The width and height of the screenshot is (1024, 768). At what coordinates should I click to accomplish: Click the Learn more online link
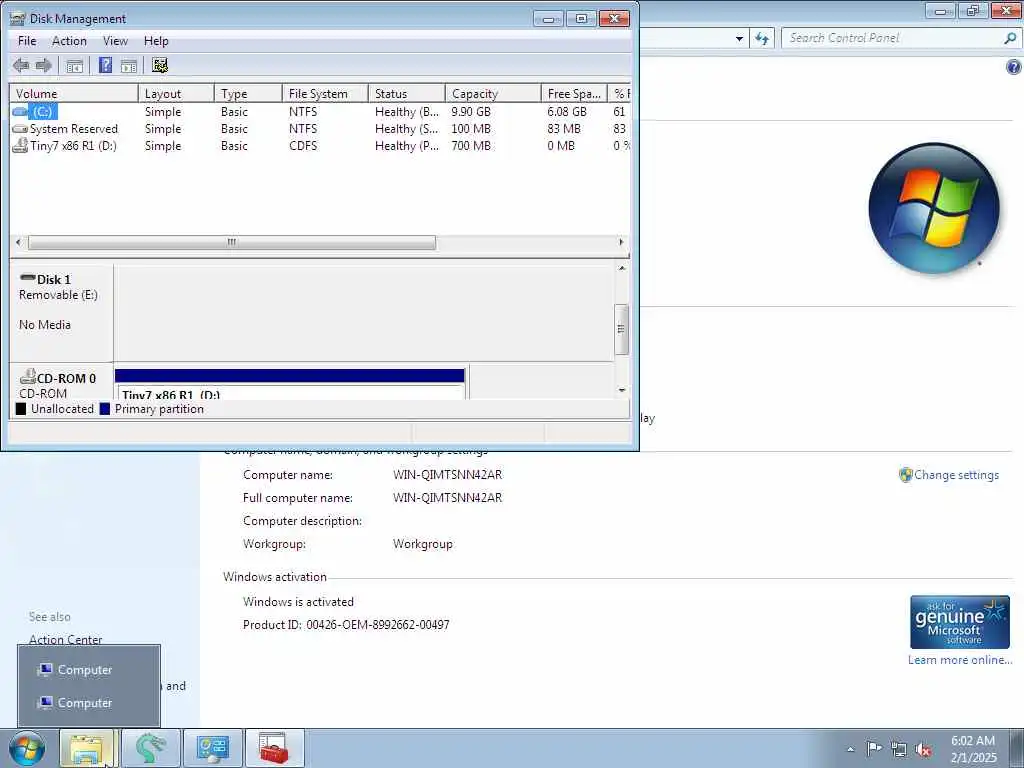coord(960,660)
